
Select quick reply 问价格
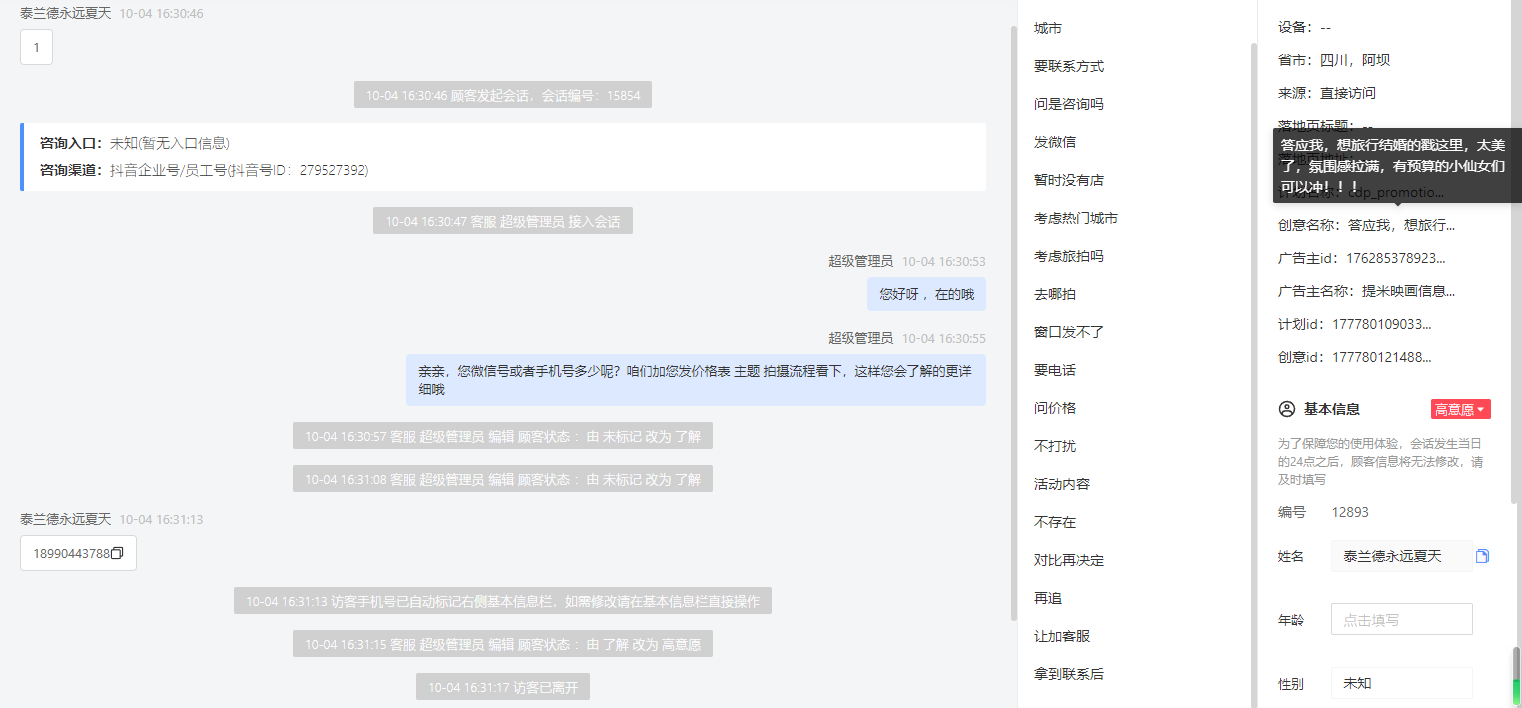pyautogui.click(x=1055, y=408)
